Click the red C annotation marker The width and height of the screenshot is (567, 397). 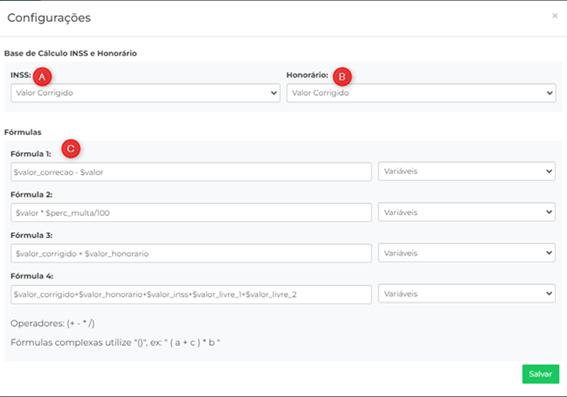click(x=71, y=149)
